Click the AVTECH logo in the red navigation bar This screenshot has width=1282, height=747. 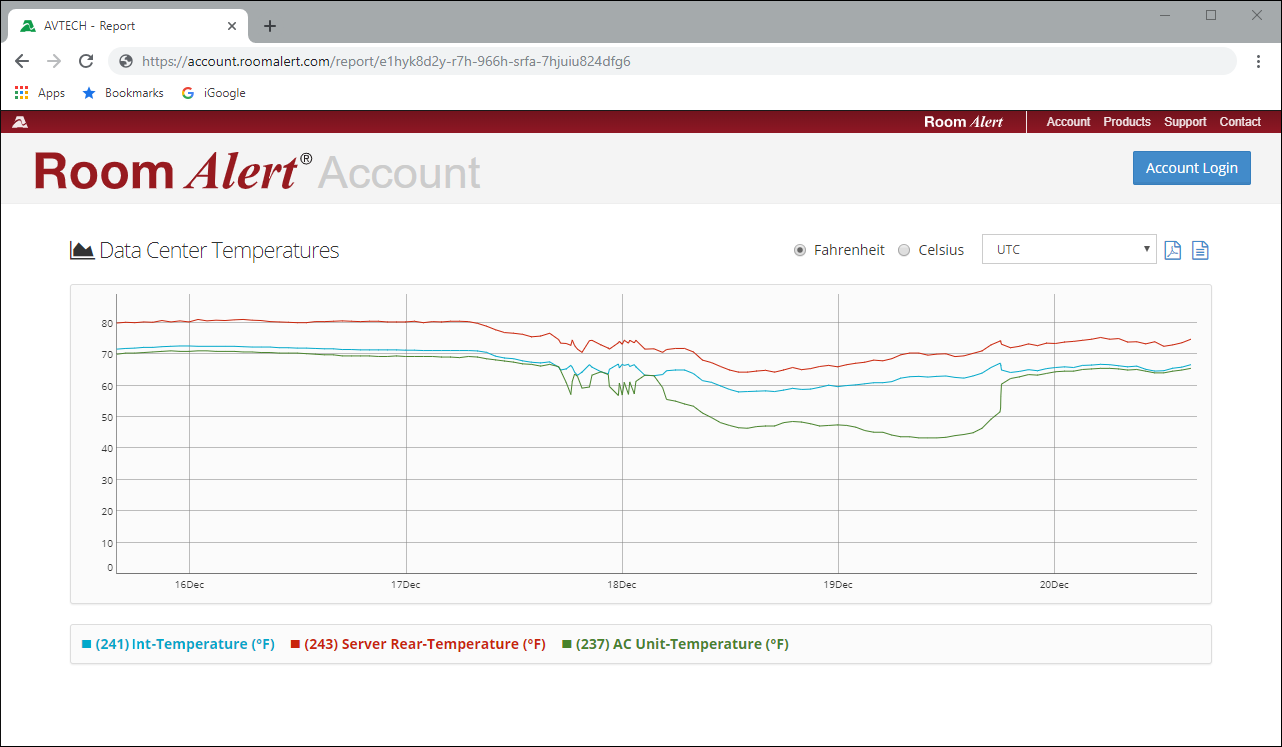click(x=21, y=121)
